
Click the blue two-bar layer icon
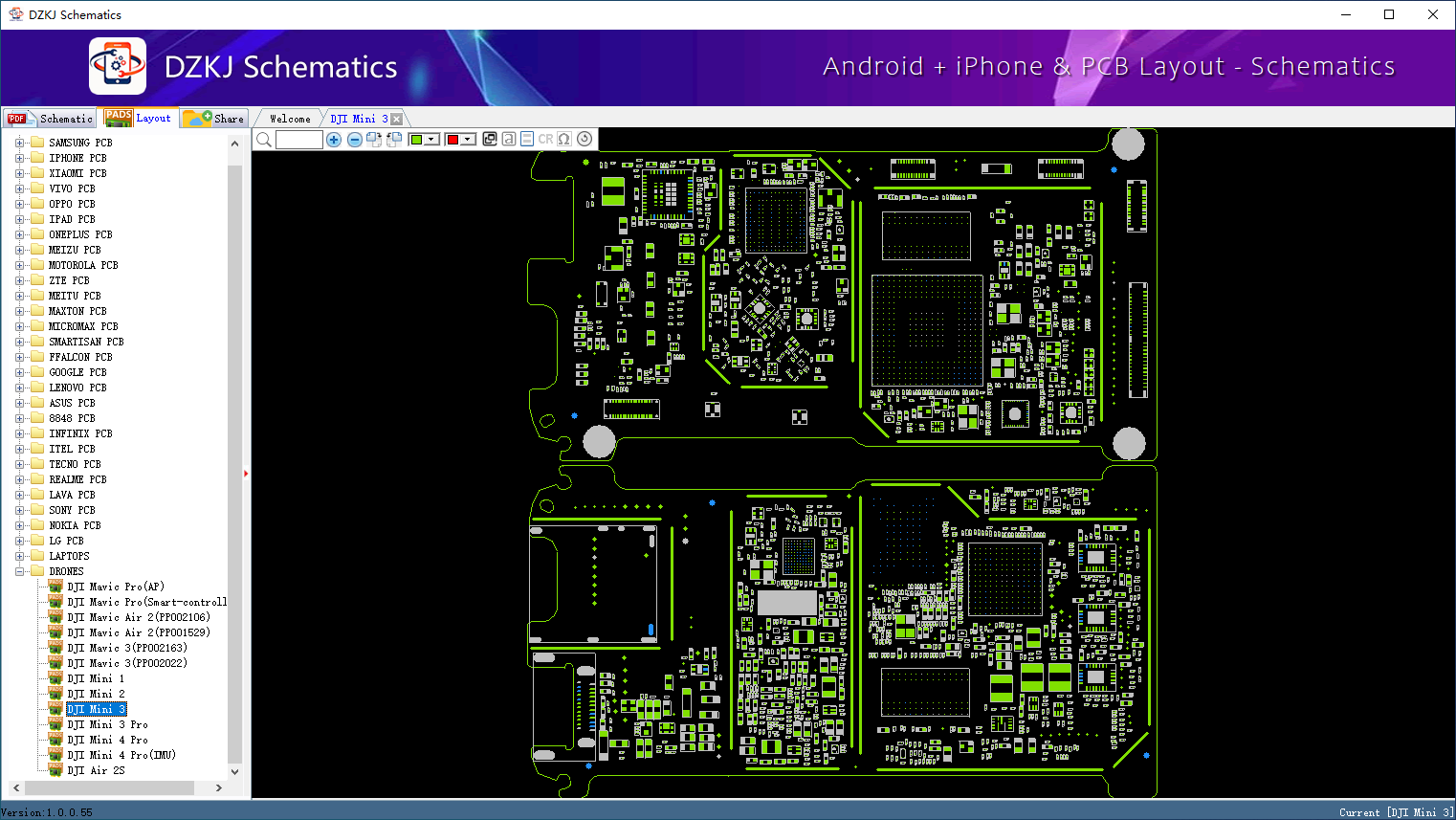527,139
